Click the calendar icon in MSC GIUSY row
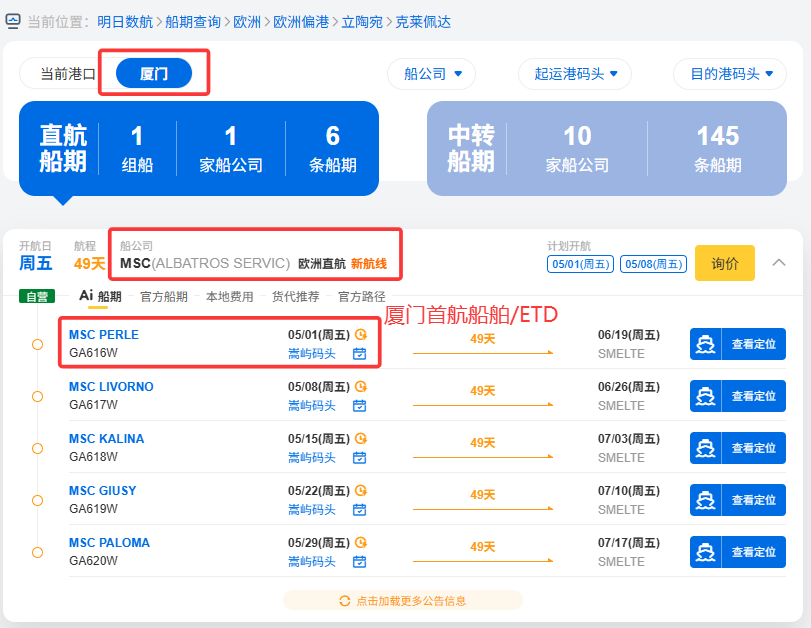 [x=360, y=509]
